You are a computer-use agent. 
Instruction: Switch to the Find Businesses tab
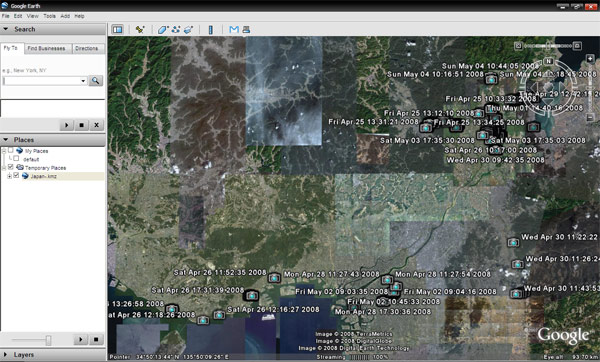click(46, 49)
